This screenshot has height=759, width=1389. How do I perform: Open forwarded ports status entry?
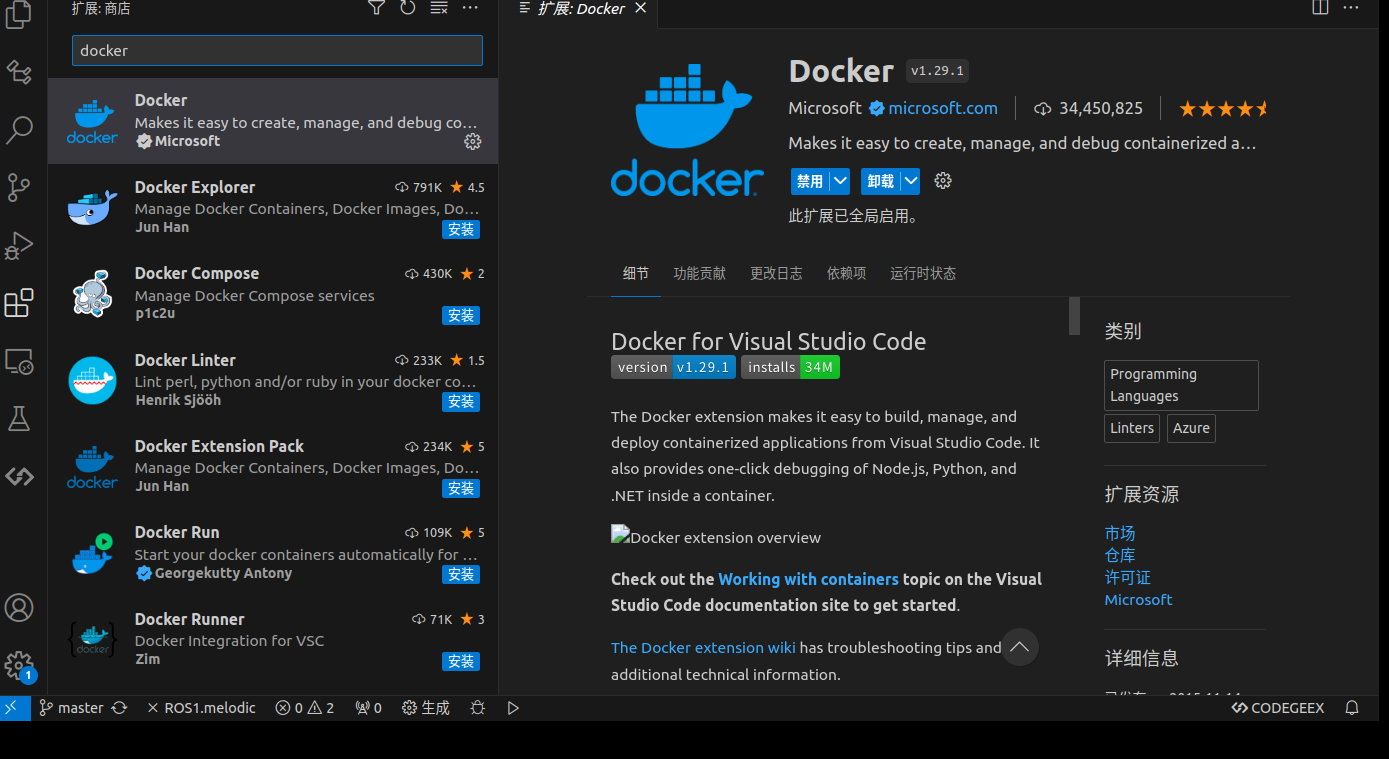[x=368, y=707]
